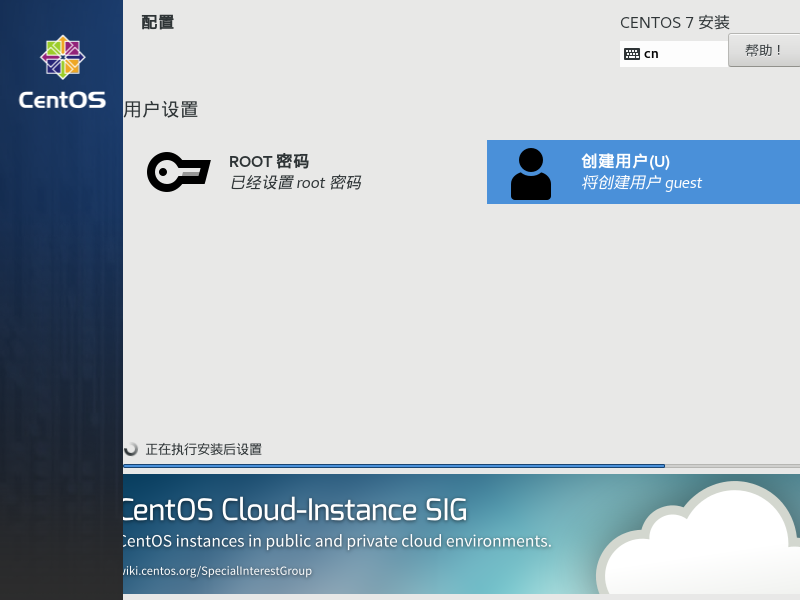
Task: Click the CentOS wordmark under the logo
Action: (x=62, y=100)
